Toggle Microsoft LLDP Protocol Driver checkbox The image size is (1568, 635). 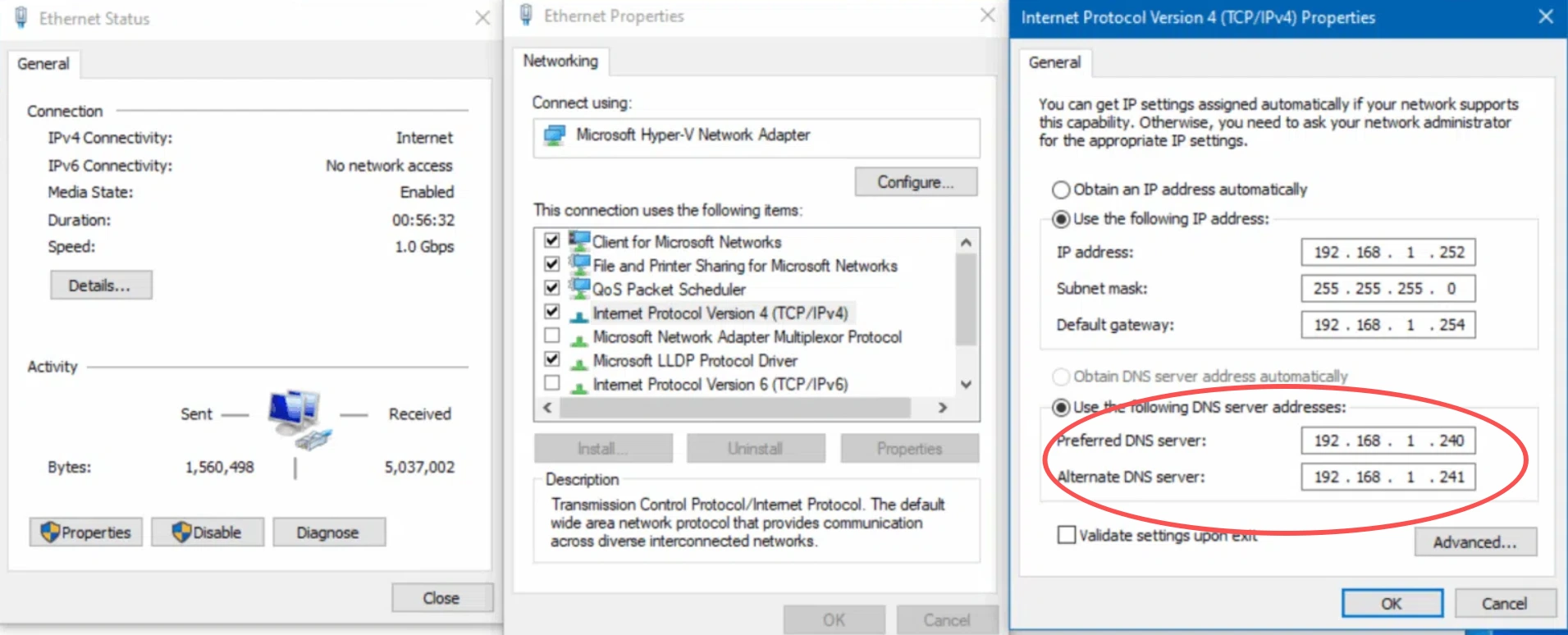pyautogui.click(x=552, y=359)
